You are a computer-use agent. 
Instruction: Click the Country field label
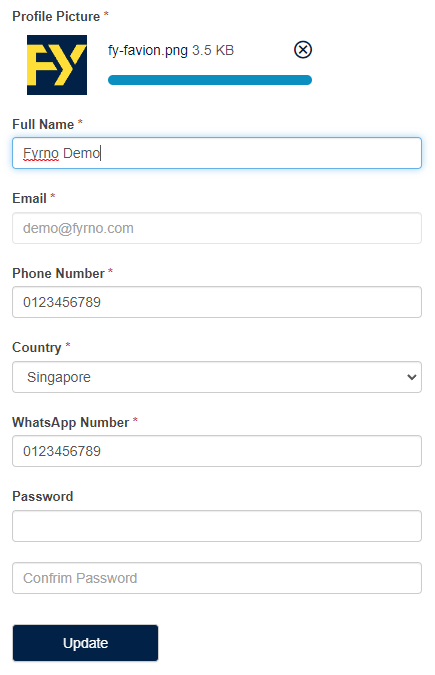pyautogui.click(x=37, y=347)
